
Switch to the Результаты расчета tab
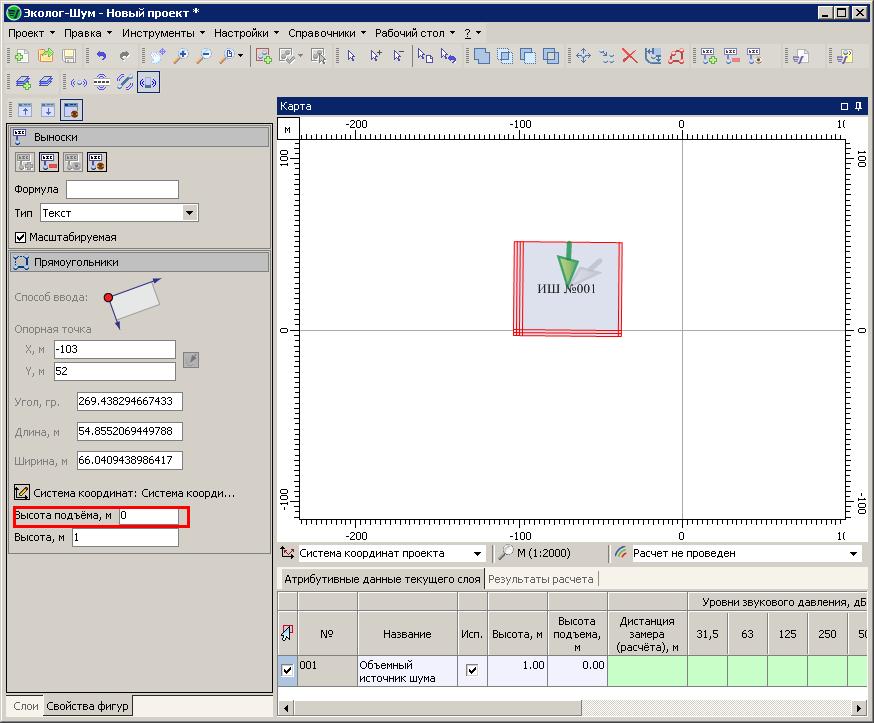click(x=540, y=579)
